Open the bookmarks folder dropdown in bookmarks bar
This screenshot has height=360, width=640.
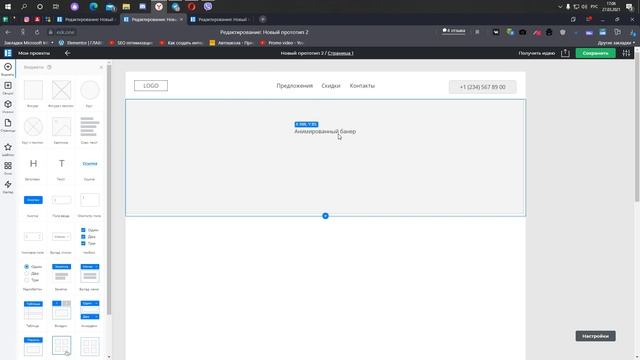tap(29, 42)
